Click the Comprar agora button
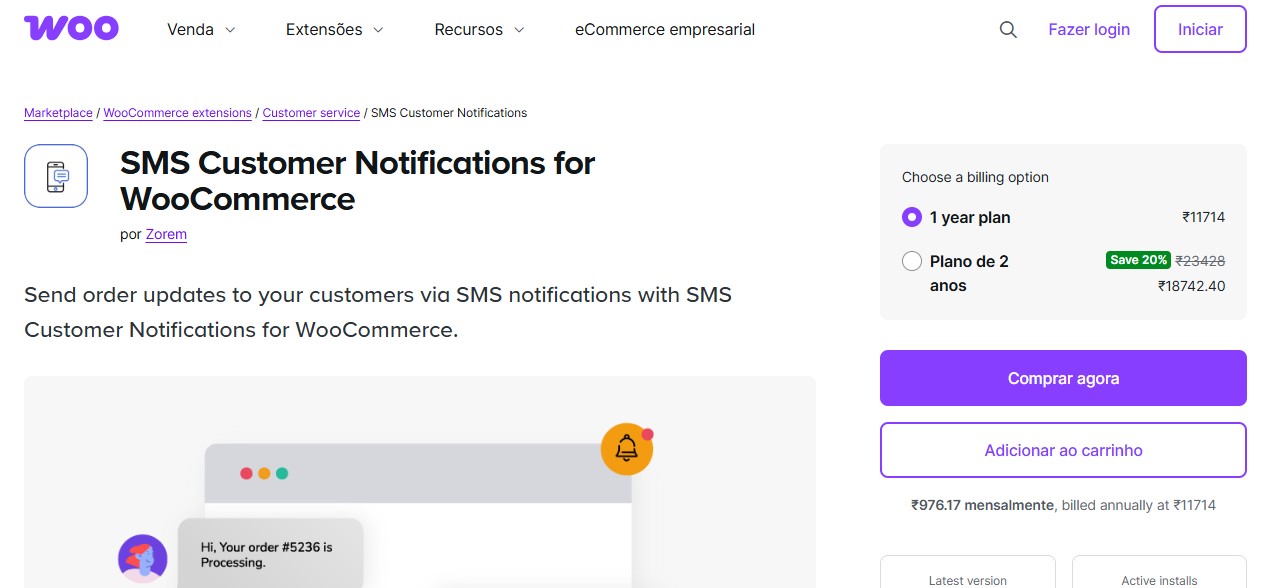The height and width of the screenshot is (588, 1277). [x=1062, y=378]
